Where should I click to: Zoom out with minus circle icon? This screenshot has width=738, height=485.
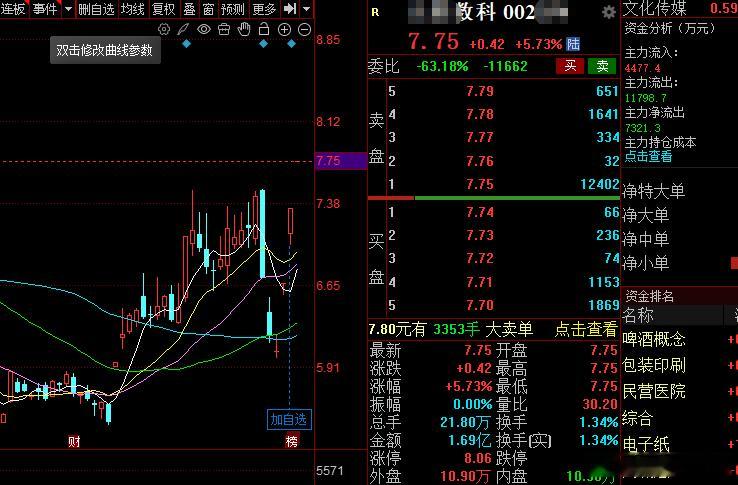pos(305,29)
